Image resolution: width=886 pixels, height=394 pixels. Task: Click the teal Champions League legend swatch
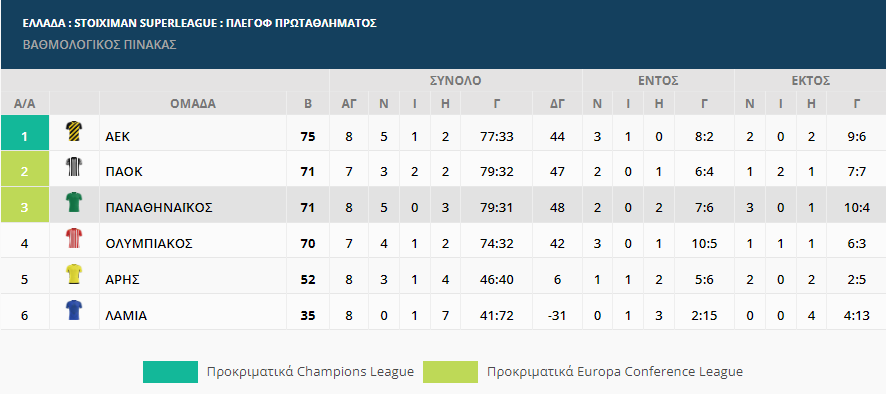pyautogui.click(x=170, y=372)
